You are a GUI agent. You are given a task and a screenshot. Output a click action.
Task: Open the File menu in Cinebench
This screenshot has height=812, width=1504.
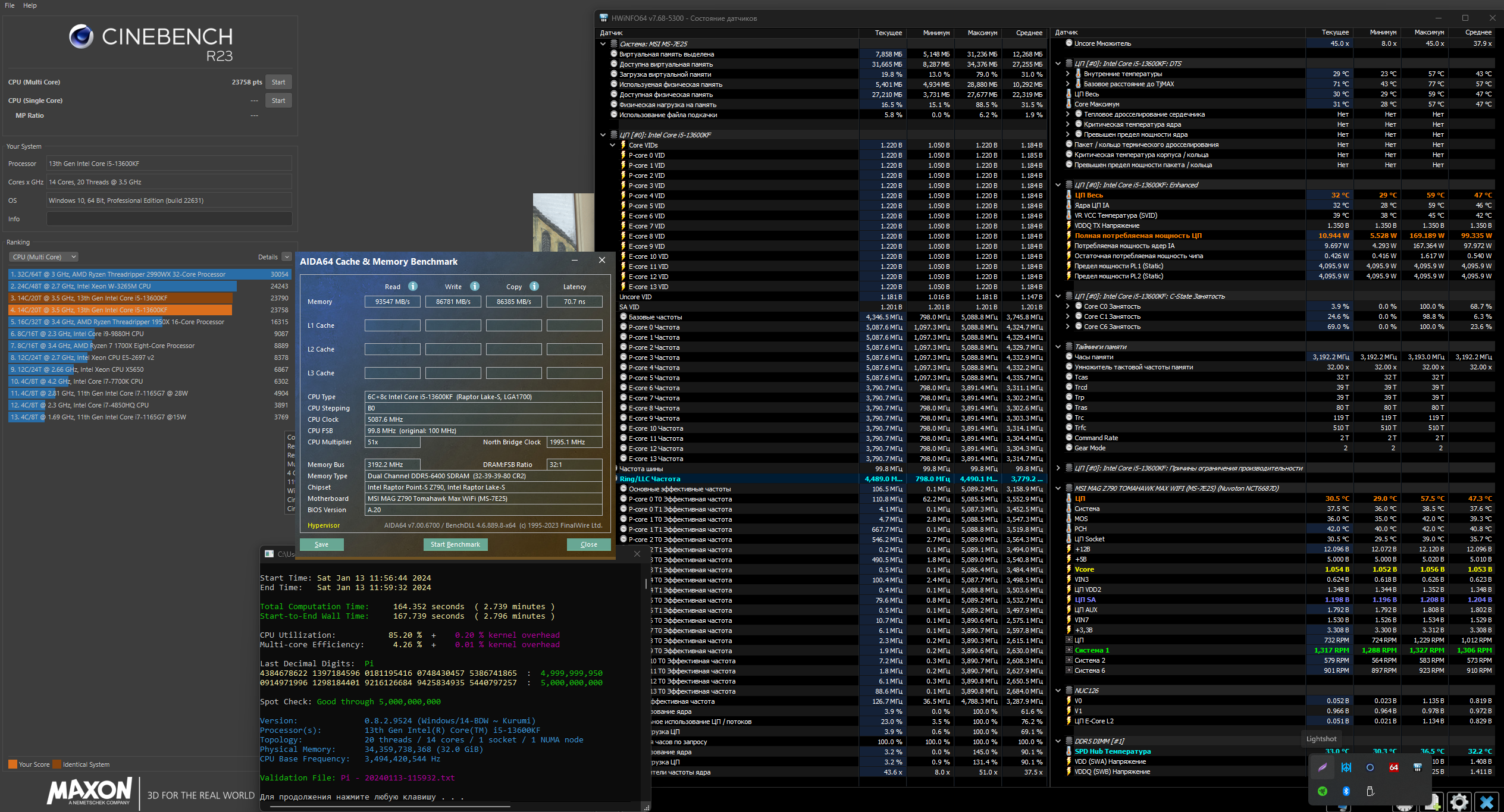pyautogui.click(x=10, y=5)
